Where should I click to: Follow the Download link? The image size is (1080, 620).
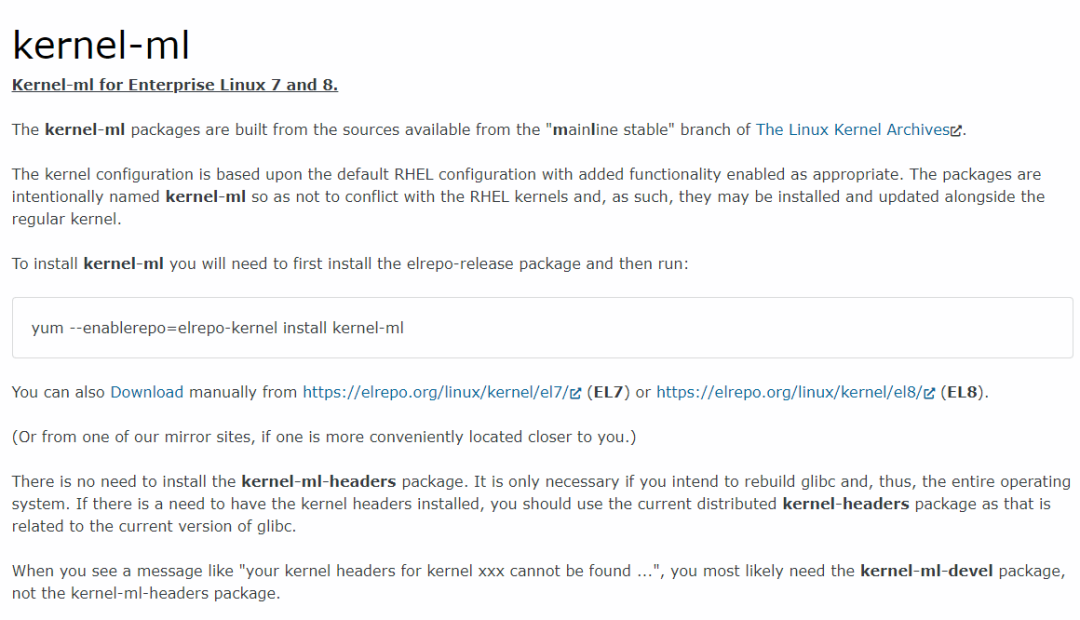click(147, 392)
